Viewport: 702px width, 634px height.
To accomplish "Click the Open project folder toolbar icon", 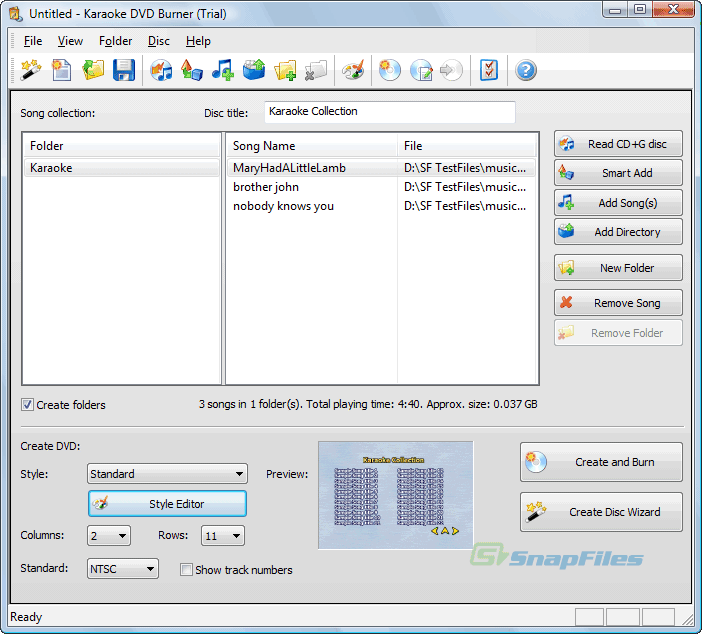I will pos(93,70).
